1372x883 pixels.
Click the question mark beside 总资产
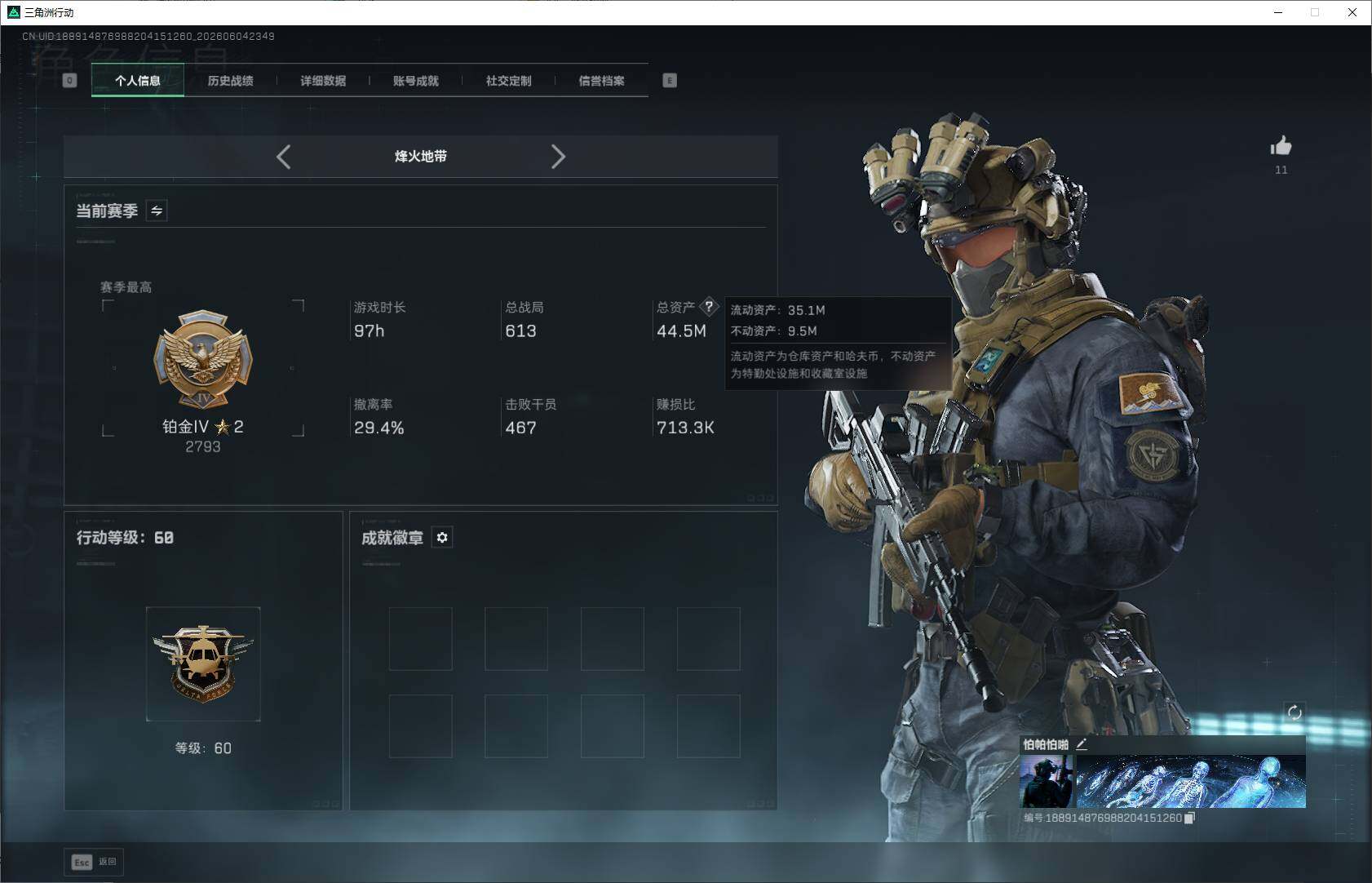pos(709,307)
